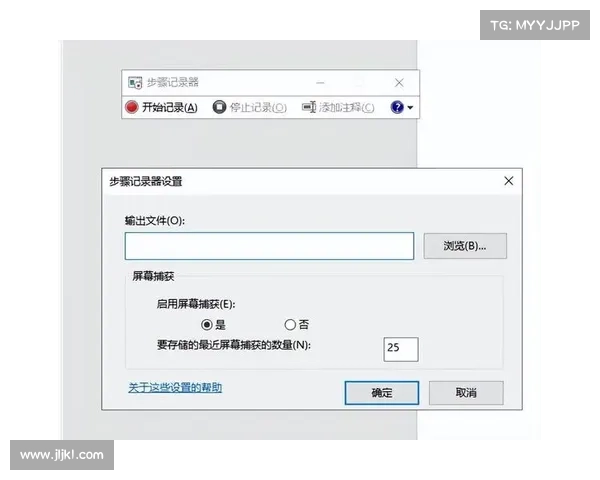Click the grayed 停止记录(O) button
600x480 pixels.
(x=249, y=107)
